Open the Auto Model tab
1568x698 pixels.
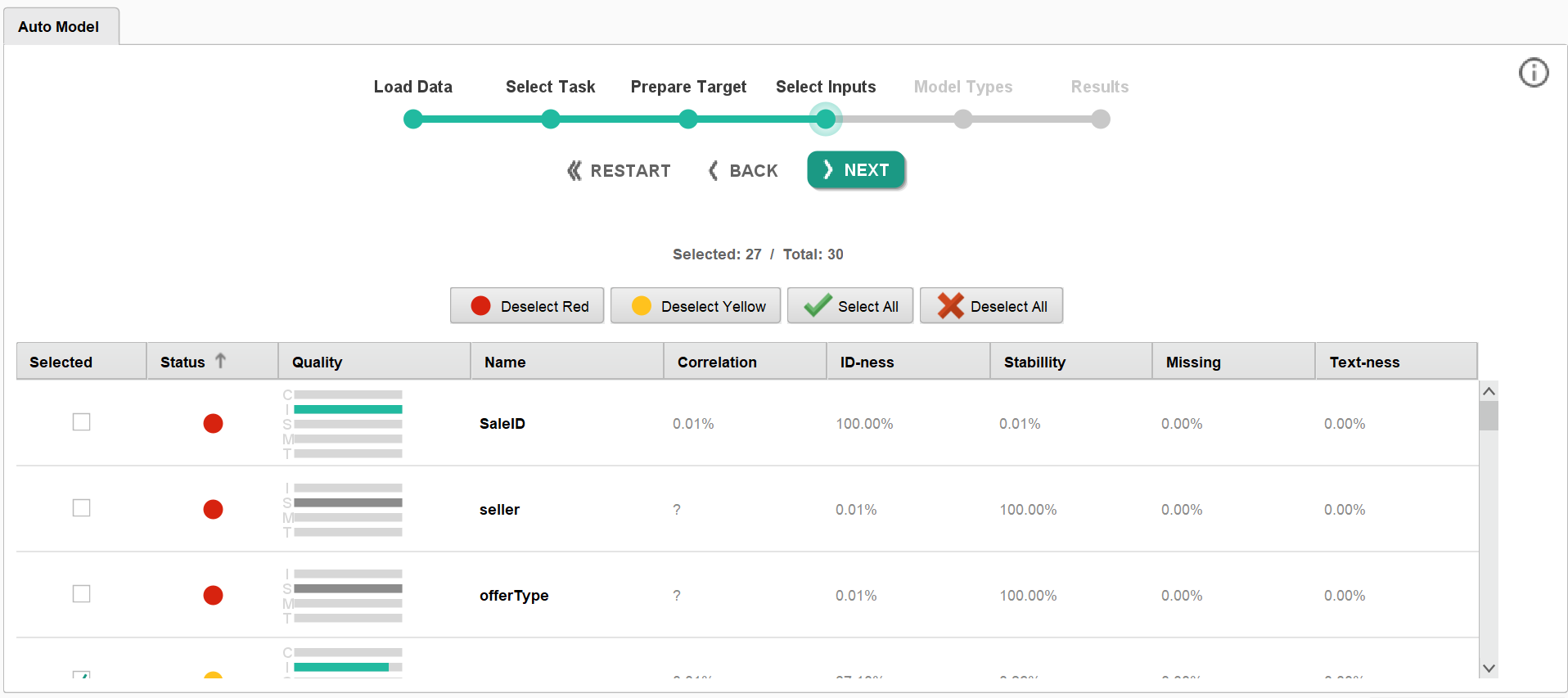coord(59,27)
